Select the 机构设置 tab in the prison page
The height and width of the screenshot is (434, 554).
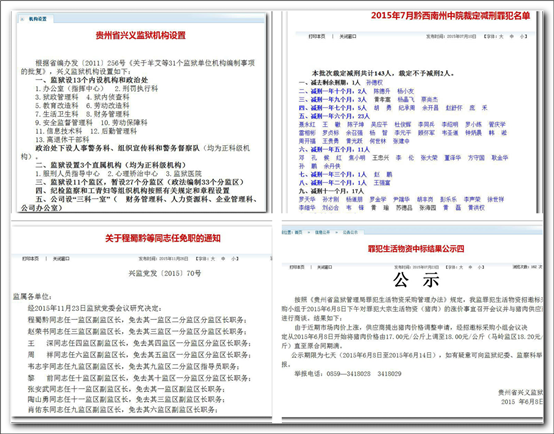point(37,19)
